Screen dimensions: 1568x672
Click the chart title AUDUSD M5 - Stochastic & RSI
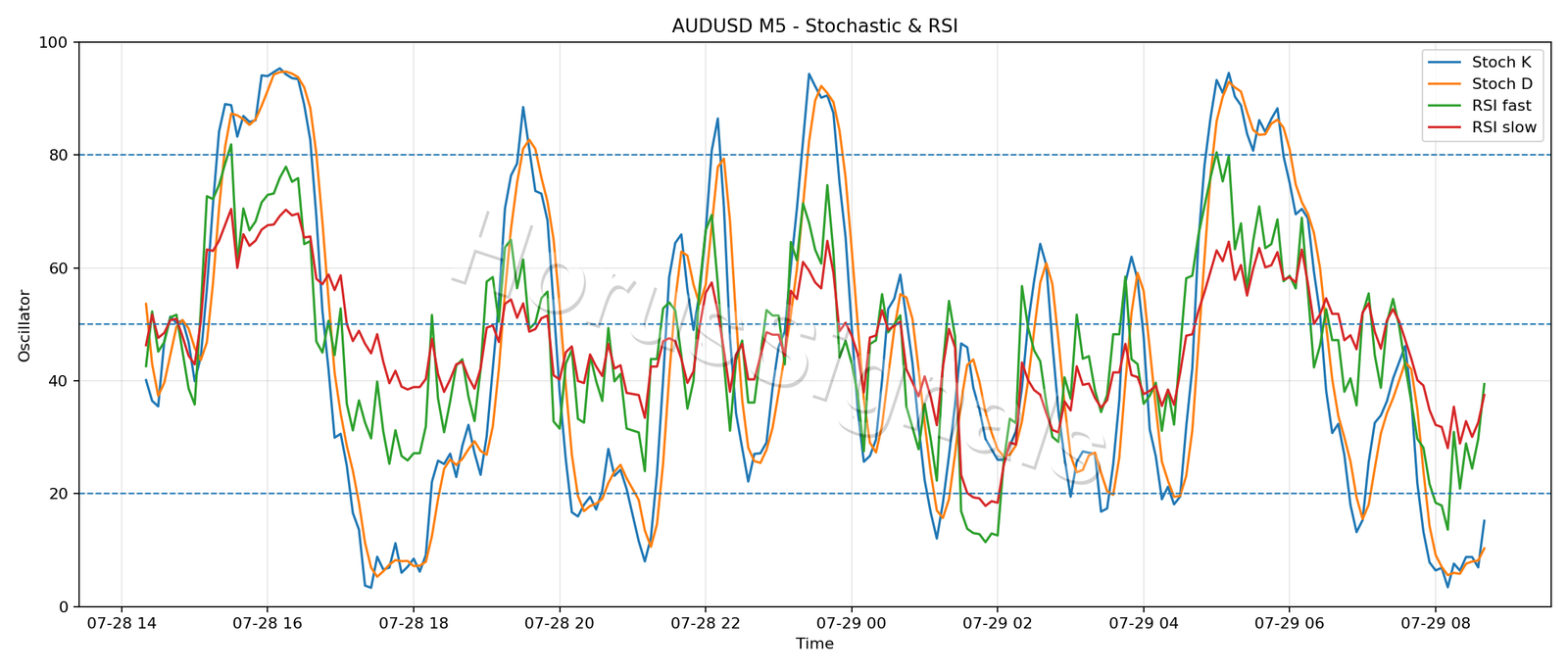[x=814, y=26]
